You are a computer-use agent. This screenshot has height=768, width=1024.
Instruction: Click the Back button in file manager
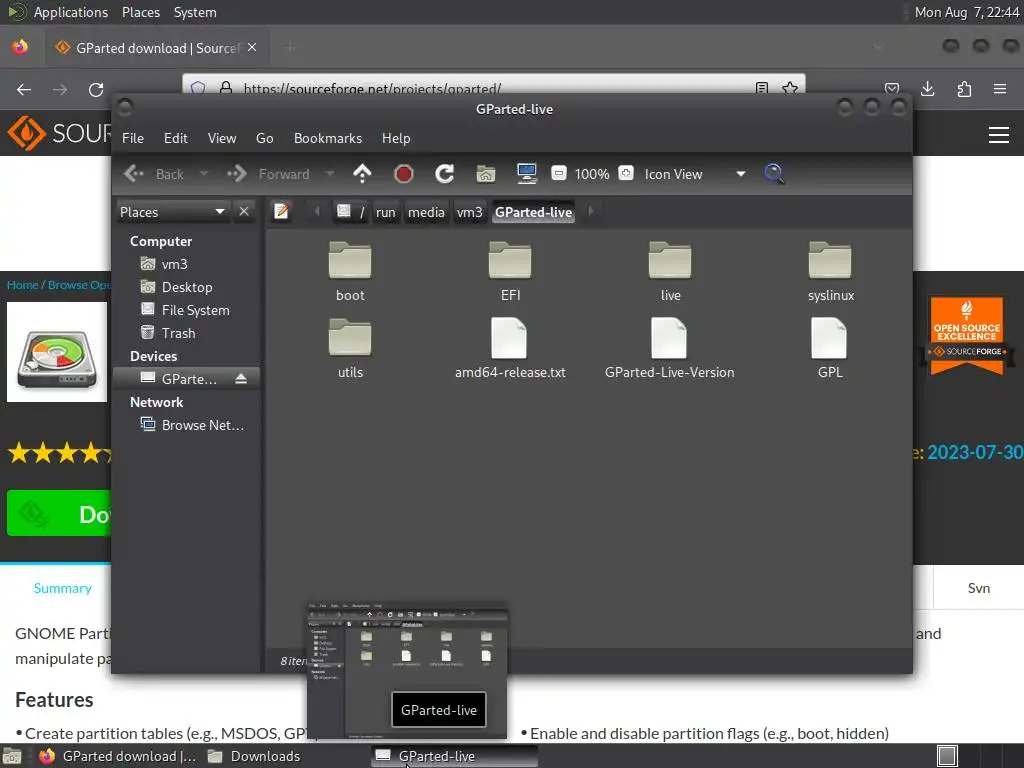pos(154,174)
